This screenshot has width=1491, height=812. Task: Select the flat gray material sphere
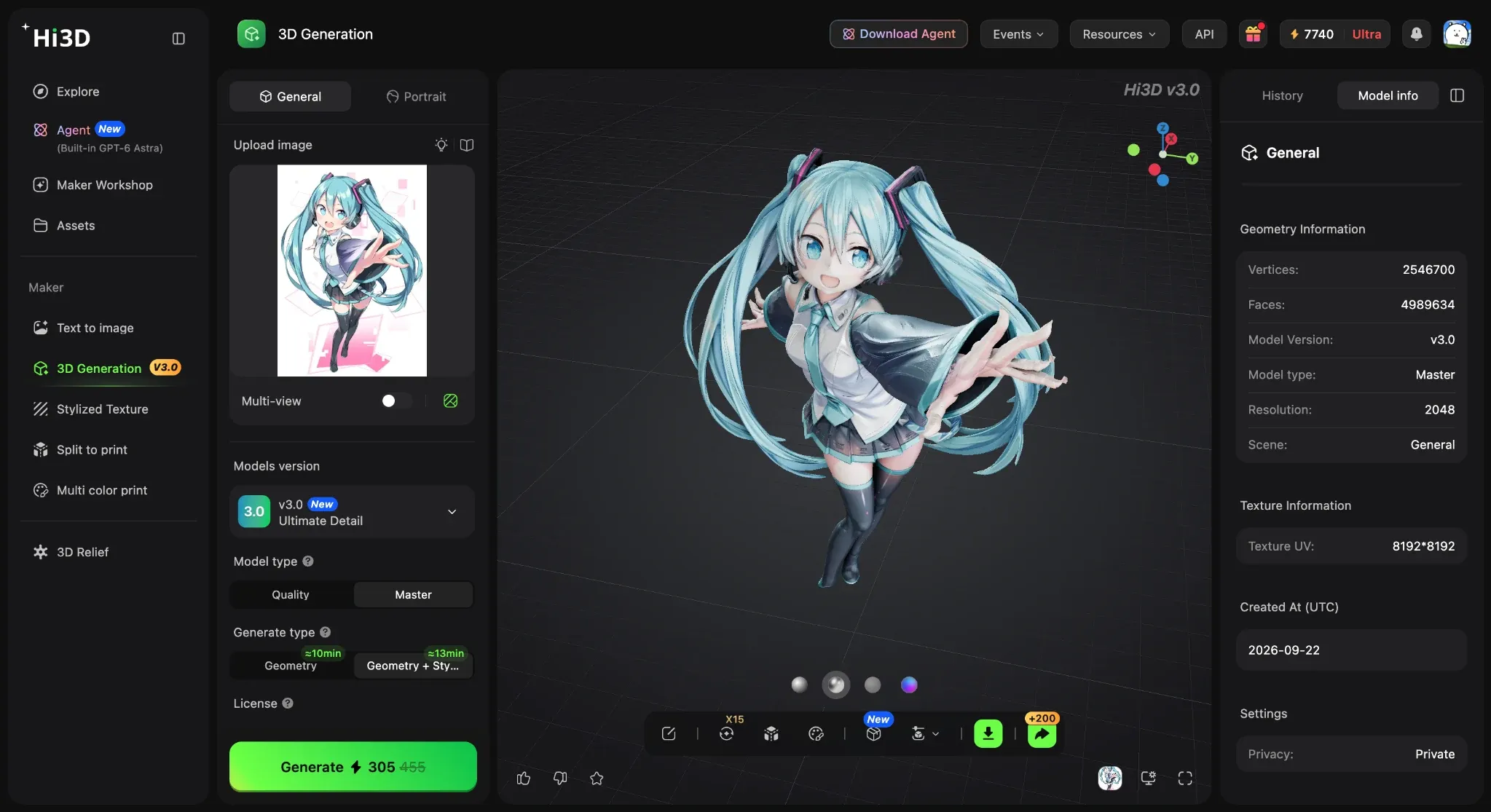(873, 685)
